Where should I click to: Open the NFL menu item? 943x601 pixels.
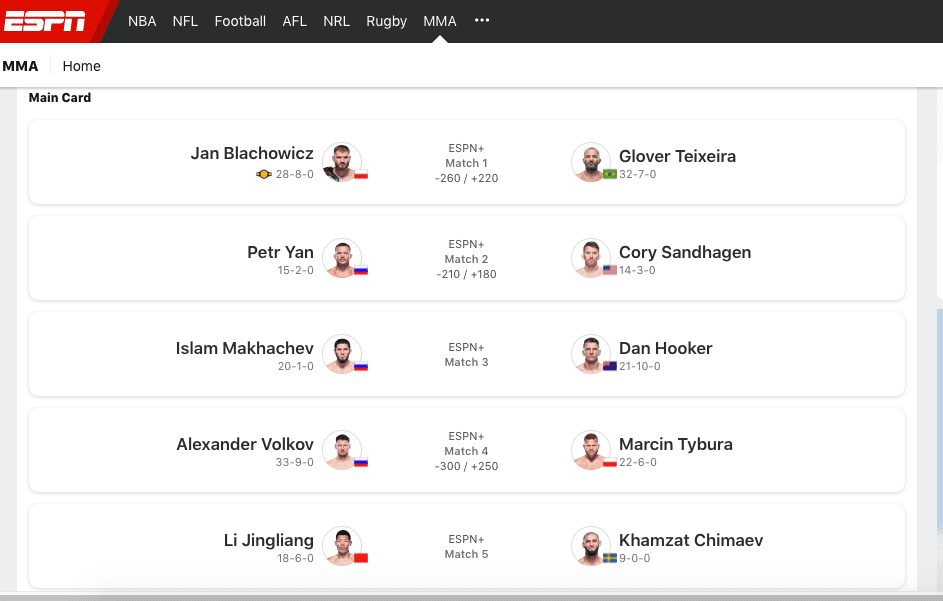click(185, 21)
